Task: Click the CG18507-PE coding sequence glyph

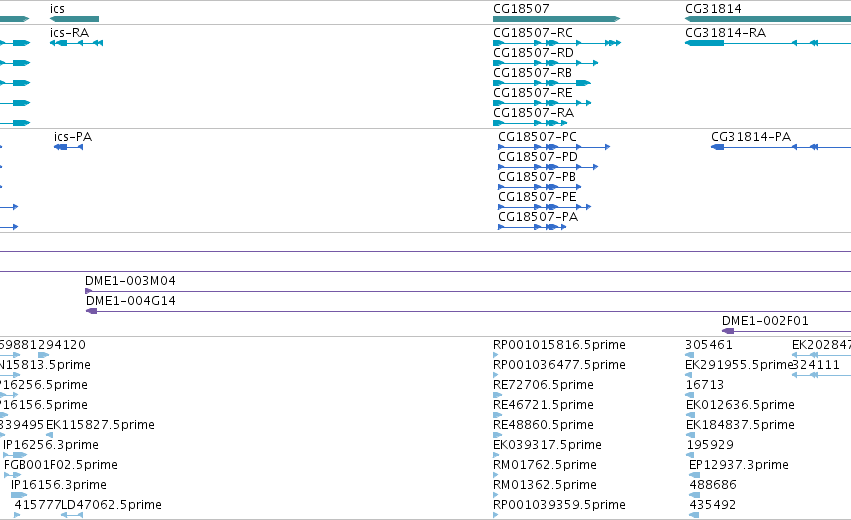Action: coord(544,207)
